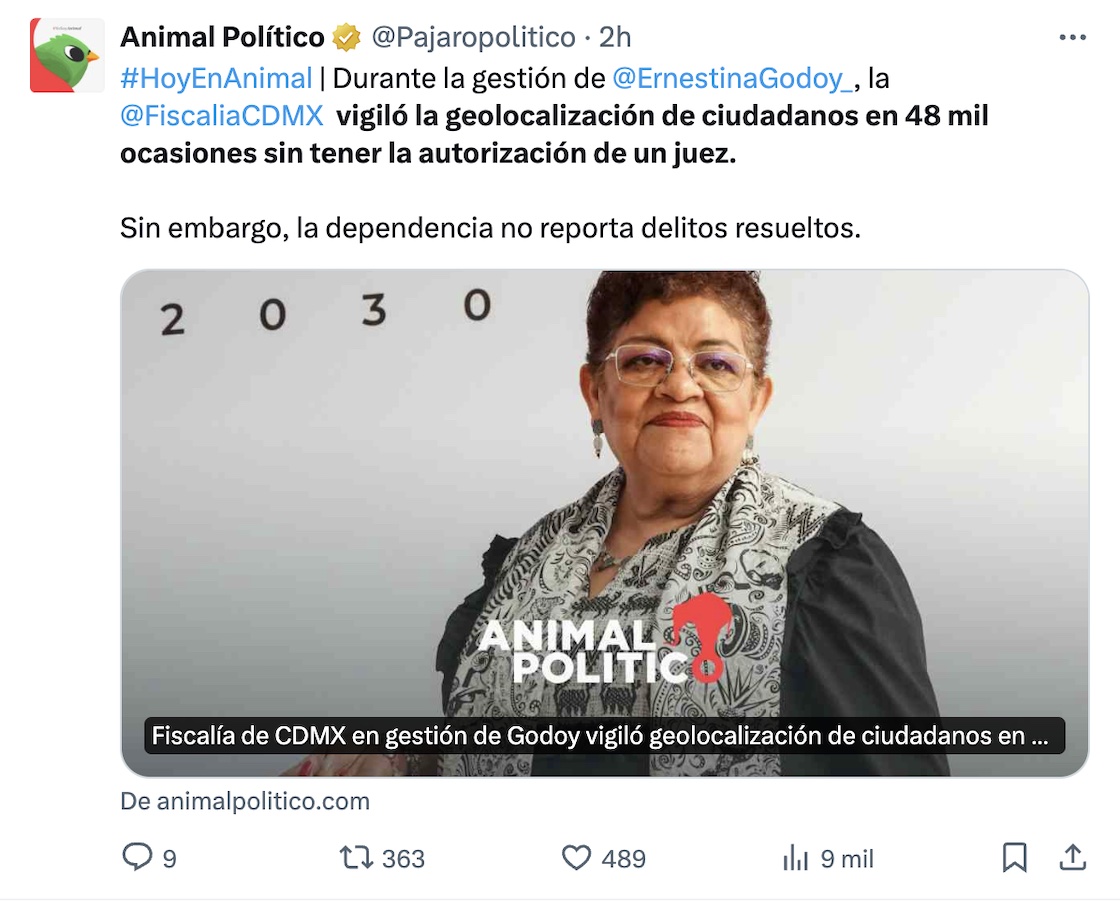Open the three-dot more options menu
Image resolution: width=1120 pixels, height=906 pixels.
[1072, 38]
